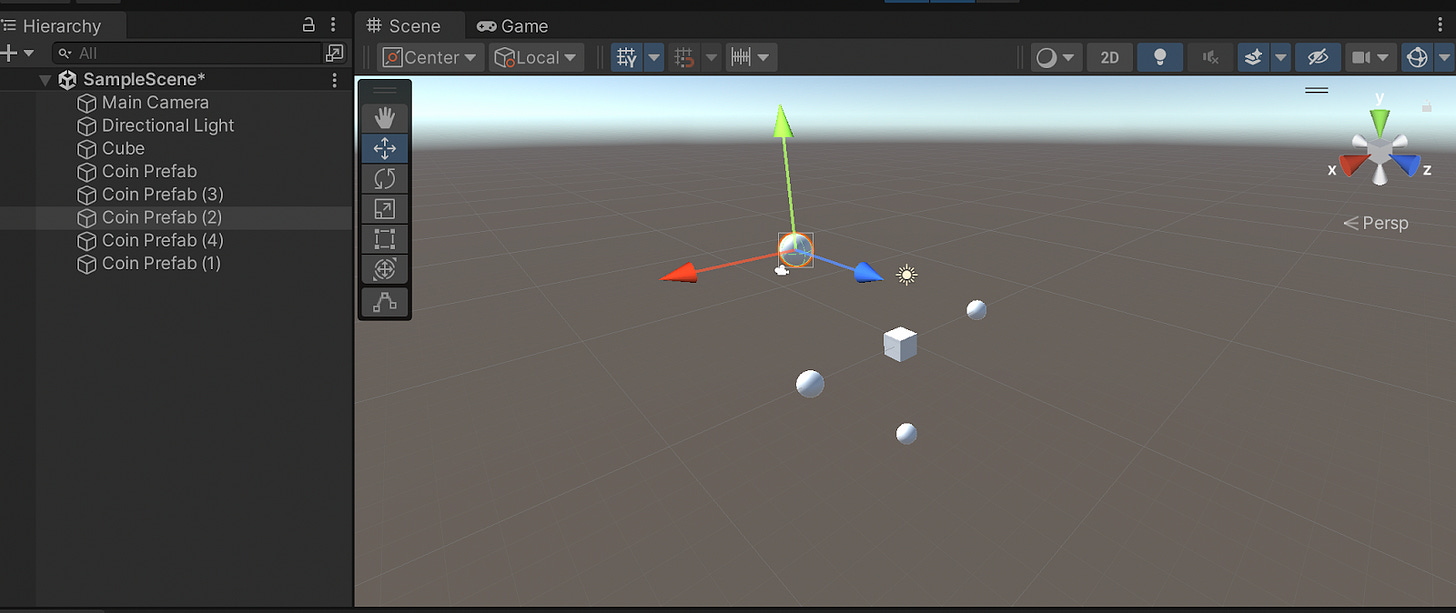Click the red X-axis move arrow
1456x613 pixels.
click(x=679, y=273)
